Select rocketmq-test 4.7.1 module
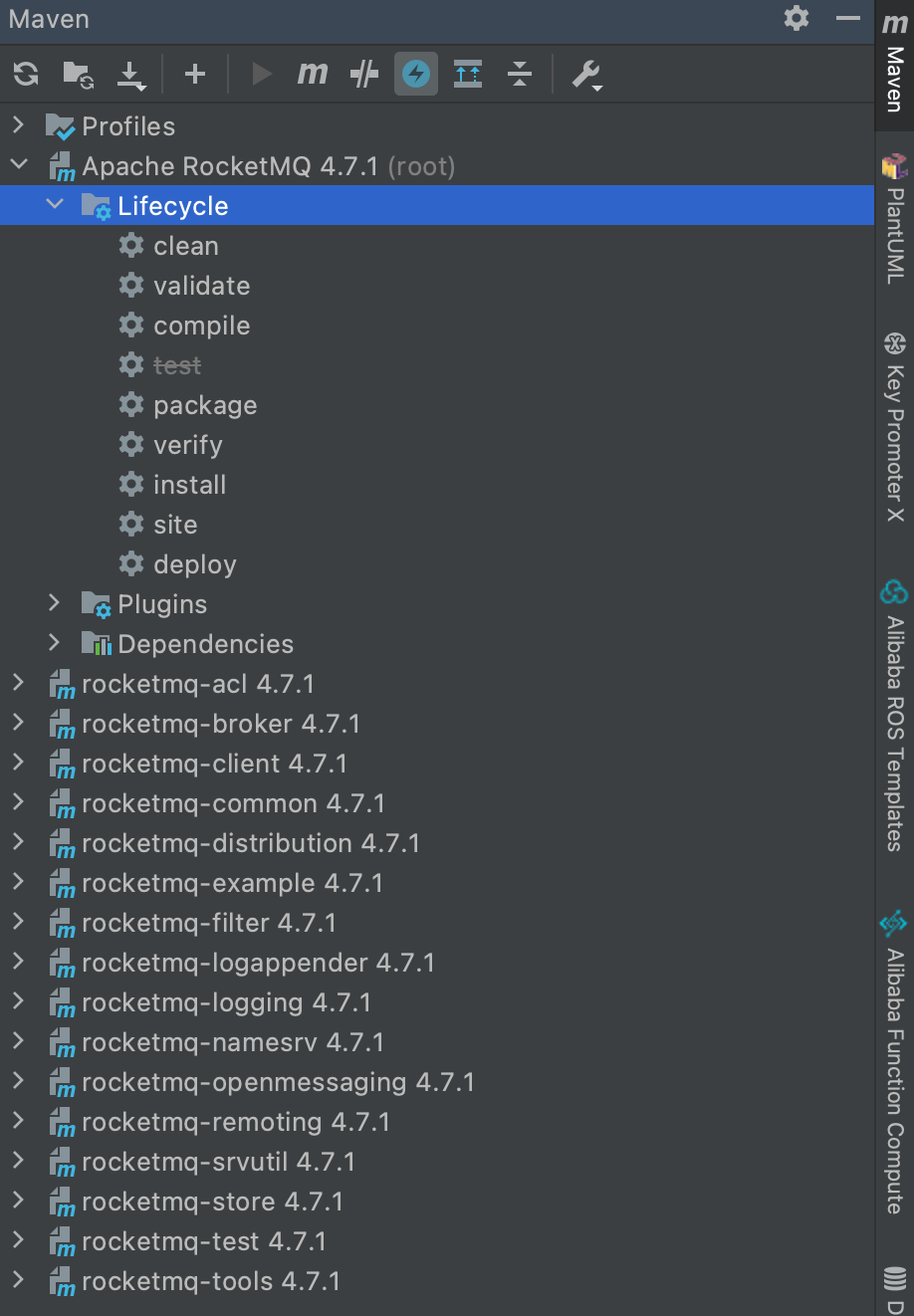The height and width of the screenshot is (1316, 914). tap(204, 1241)
